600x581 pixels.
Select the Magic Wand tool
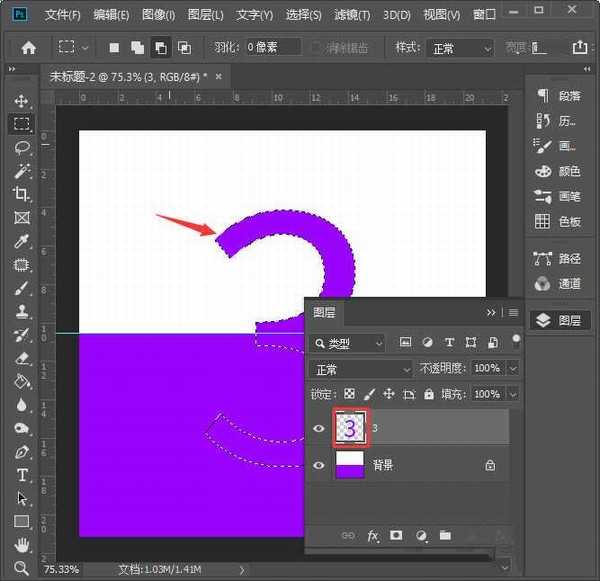click(21, 171)
